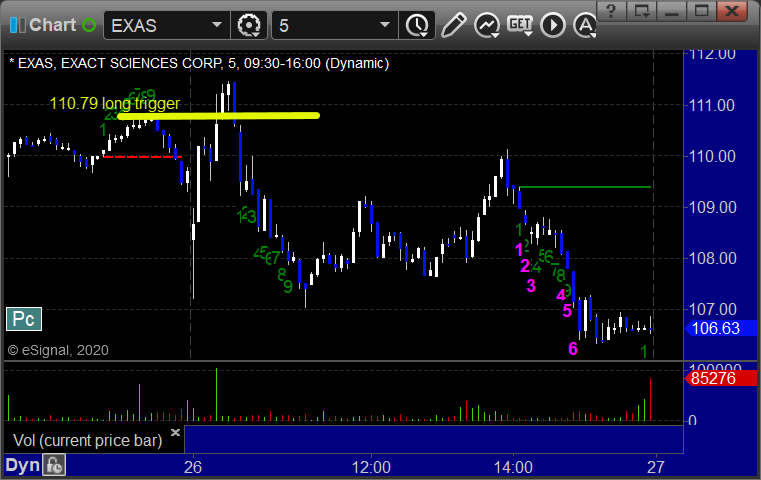Click the 106.63 current price label

coord(720,329)
